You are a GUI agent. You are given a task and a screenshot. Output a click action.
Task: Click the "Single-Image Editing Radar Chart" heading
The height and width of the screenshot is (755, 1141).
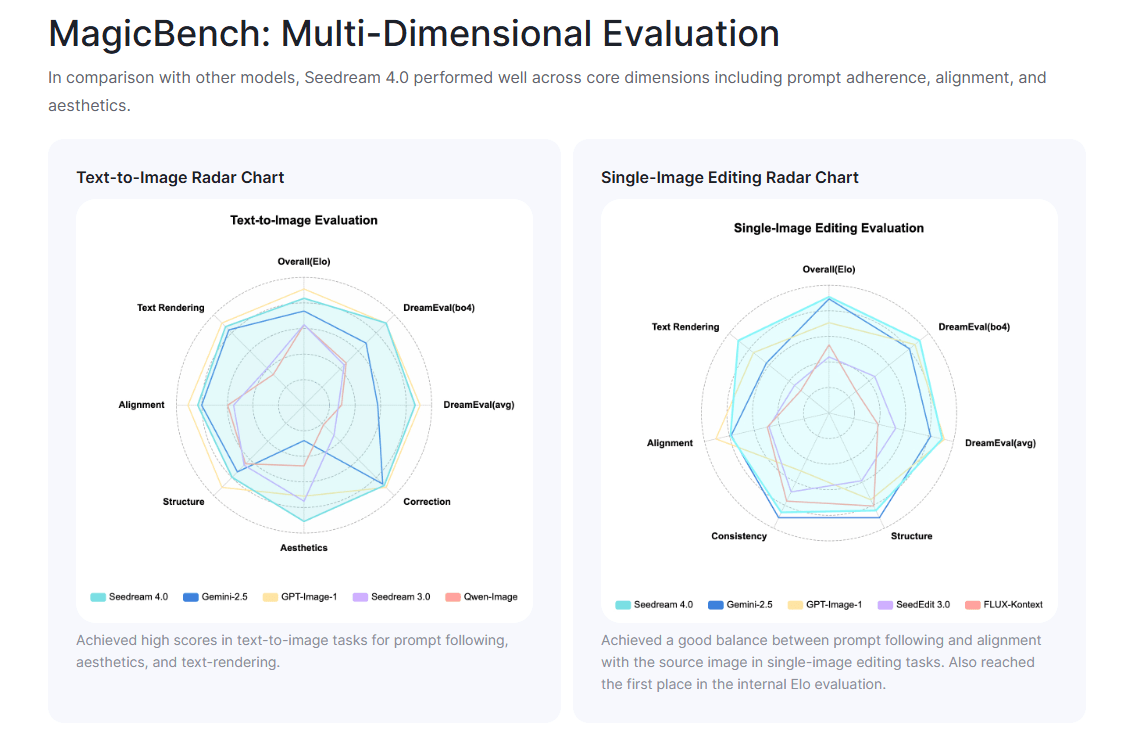pyautogui.click(x=730, y=177)
